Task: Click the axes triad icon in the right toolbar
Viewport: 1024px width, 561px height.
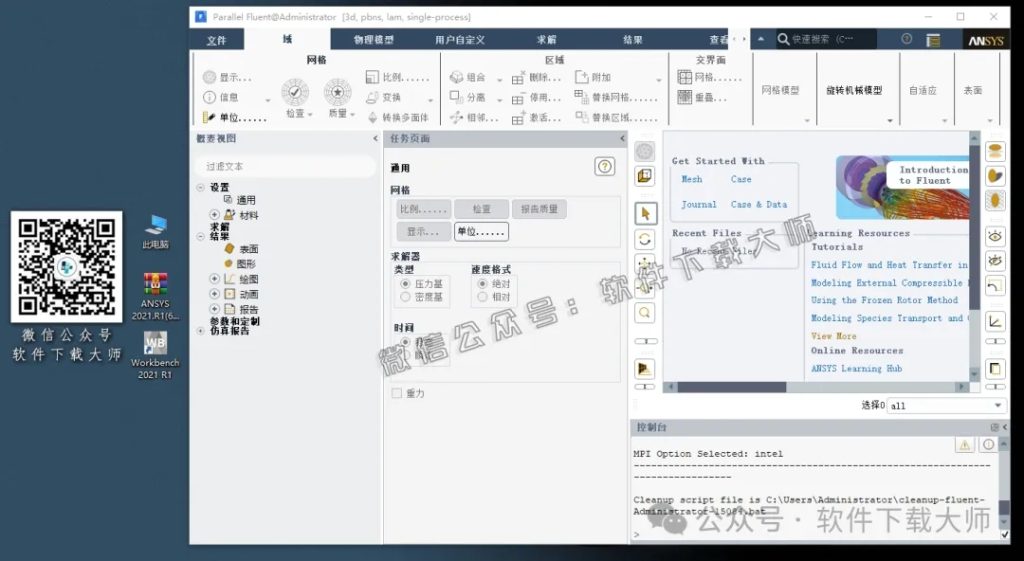Action: (995, 321)
